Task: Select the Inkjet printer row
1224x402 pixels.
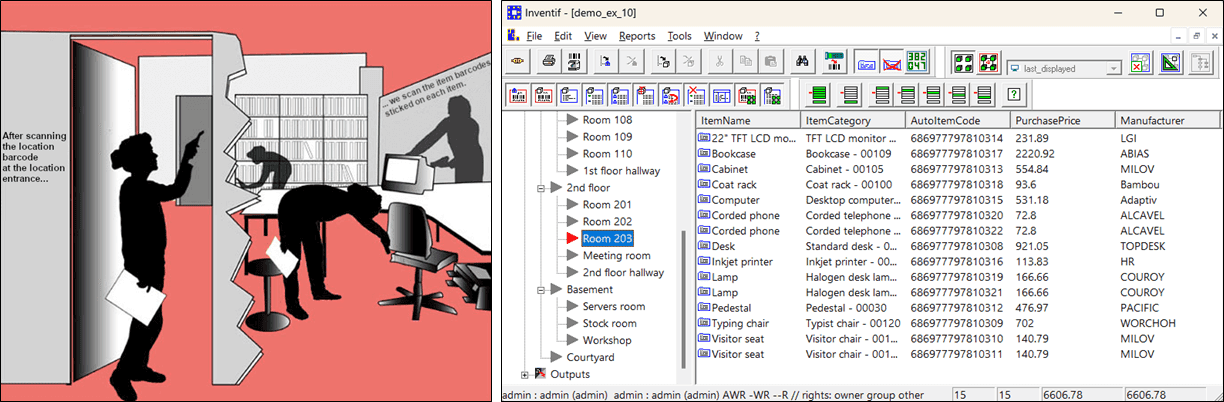Action: click(747, 262)
